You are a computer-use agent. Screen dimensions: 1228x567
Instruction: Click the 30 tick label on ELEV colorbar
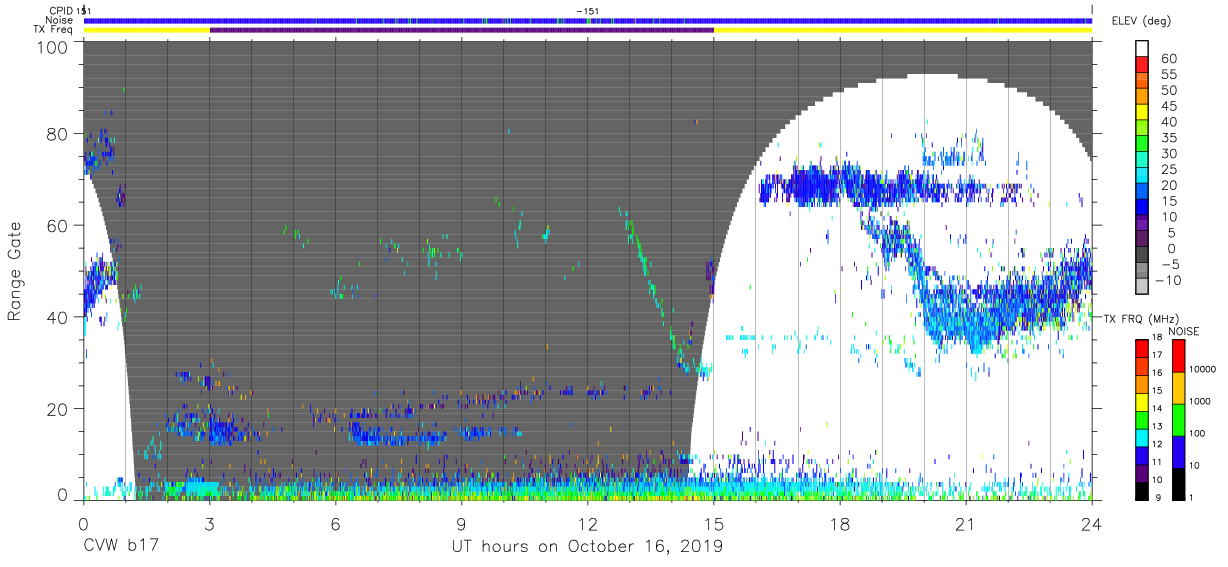(x=1168, y=153)
